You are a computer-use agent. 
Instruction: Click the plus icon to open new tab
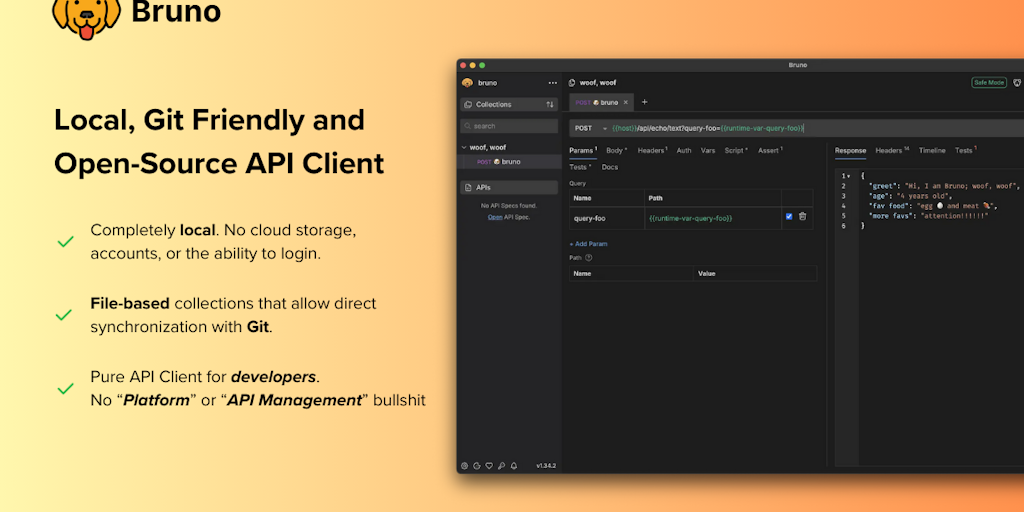(644, 102)
